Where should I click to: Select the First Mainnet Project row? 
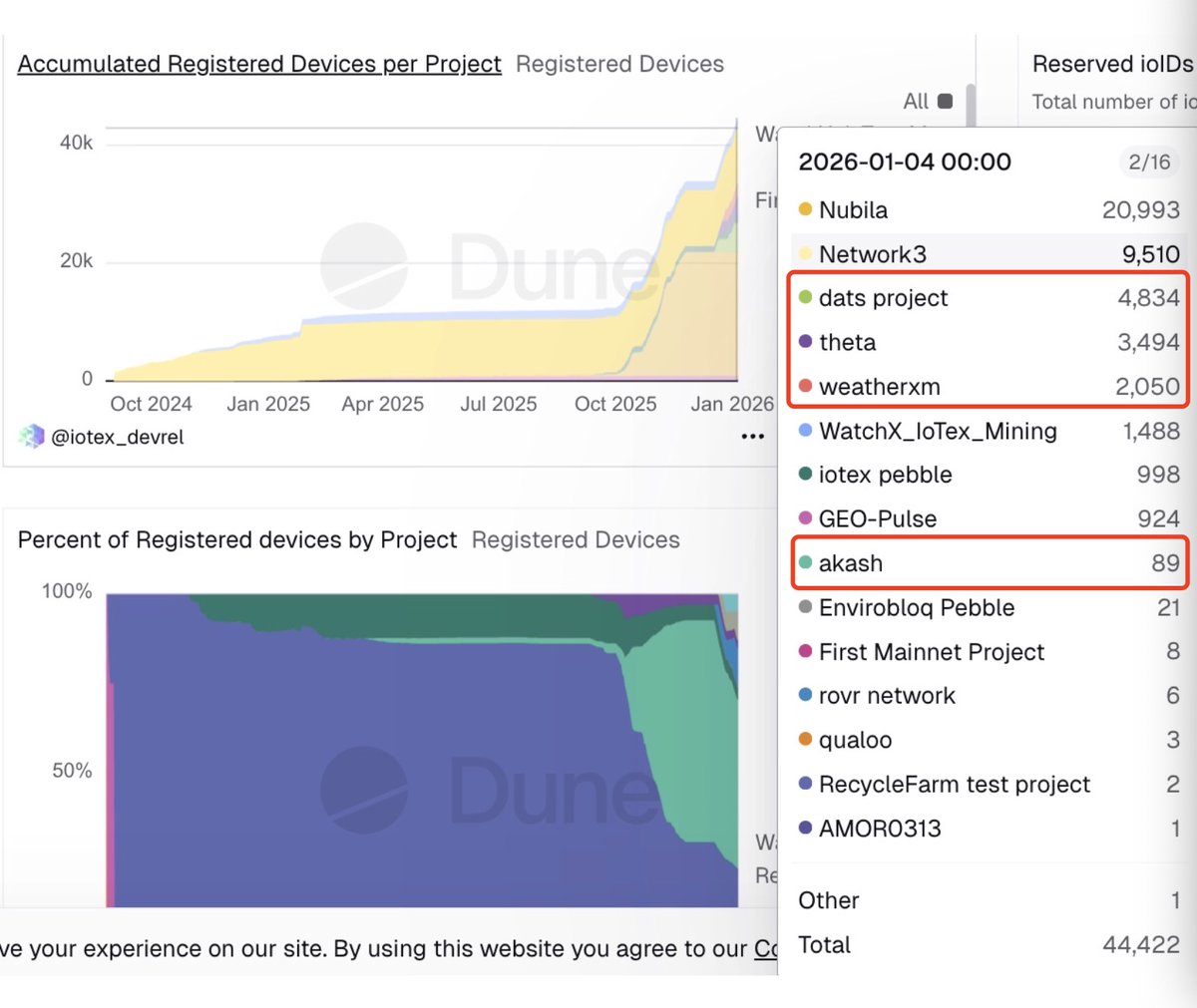tap(989, 652)
